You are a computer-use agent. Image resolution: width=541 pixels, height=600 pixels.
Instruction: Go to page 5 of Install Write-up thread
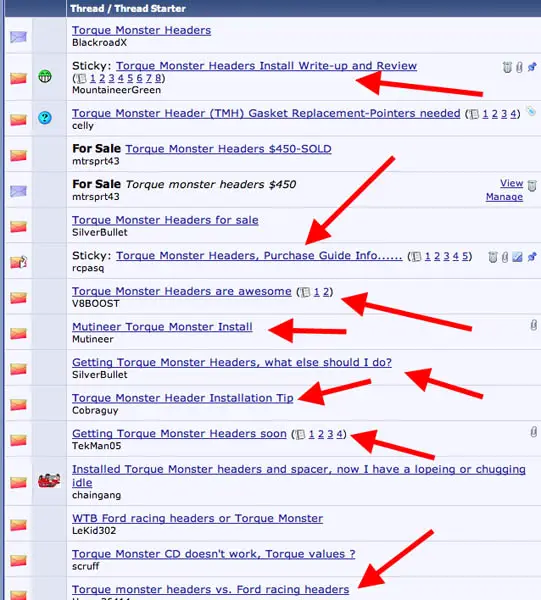(130, 78)
